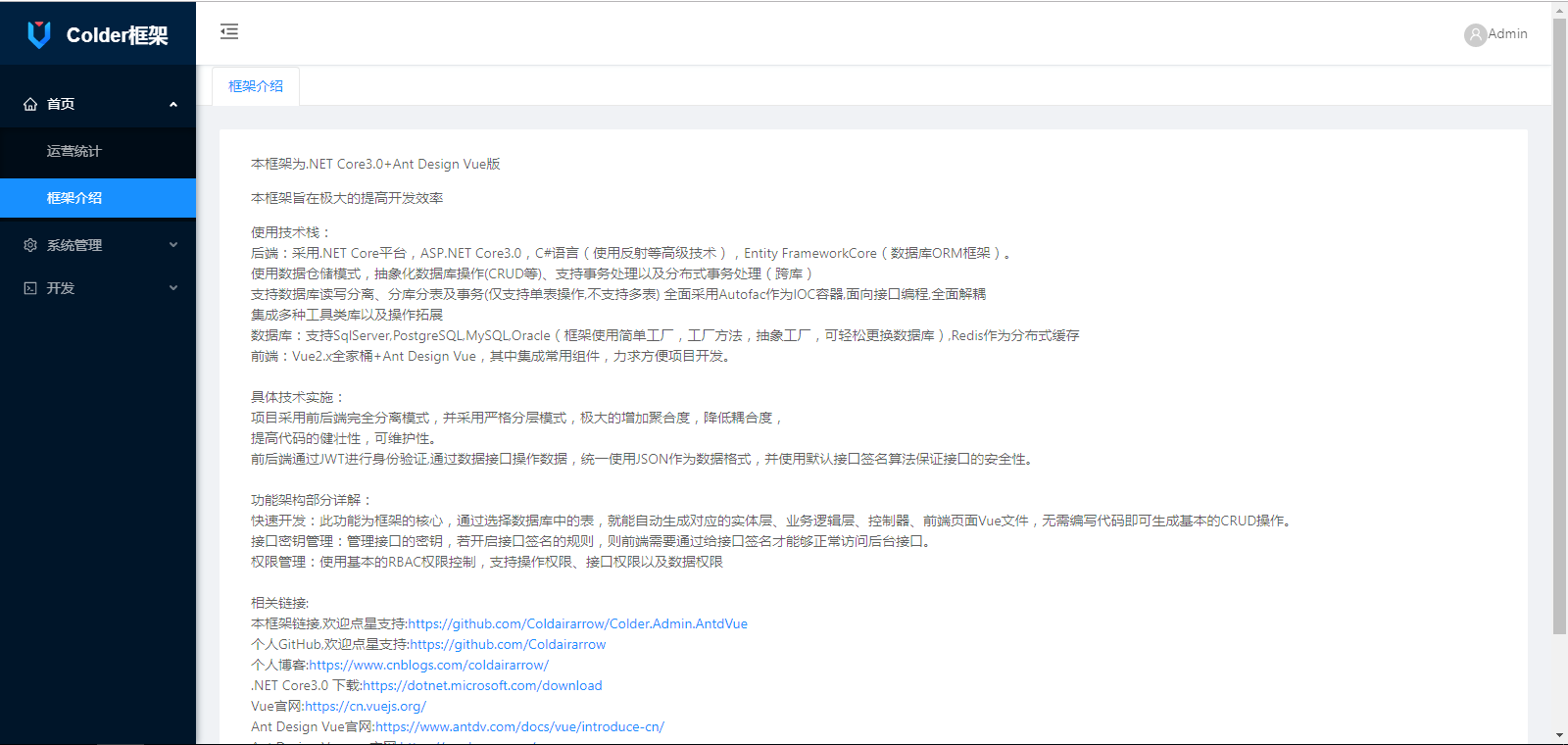Click the line starting 快速开发：此功能为框架的核心
Viewport: 1568px width, 745px height.
pyautogui.click(x=774, y=521)
